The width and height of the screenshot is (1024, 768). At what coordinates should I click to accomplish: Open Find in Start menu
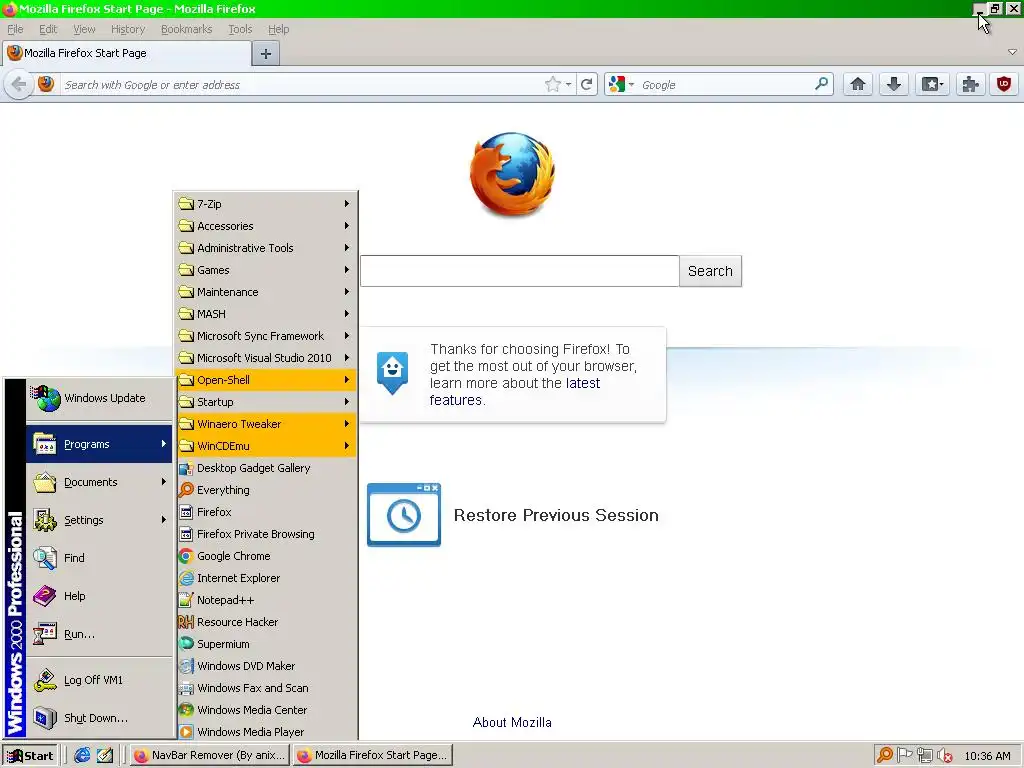click(99, 558)
